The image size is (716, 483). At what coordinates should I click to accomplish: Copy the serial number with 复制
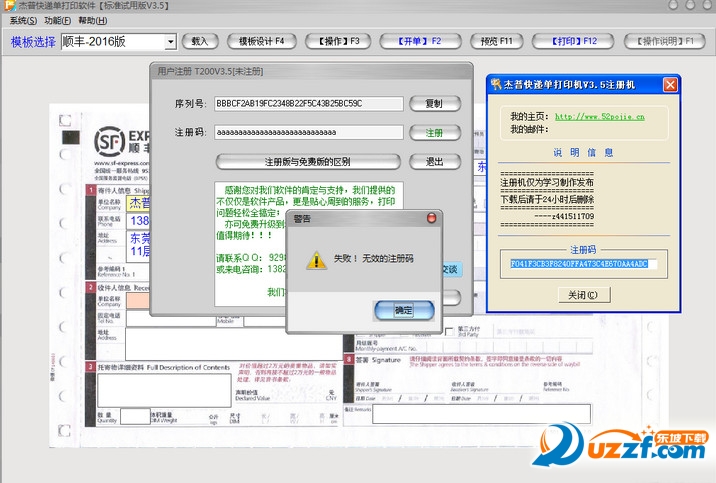tap(435, 104)
